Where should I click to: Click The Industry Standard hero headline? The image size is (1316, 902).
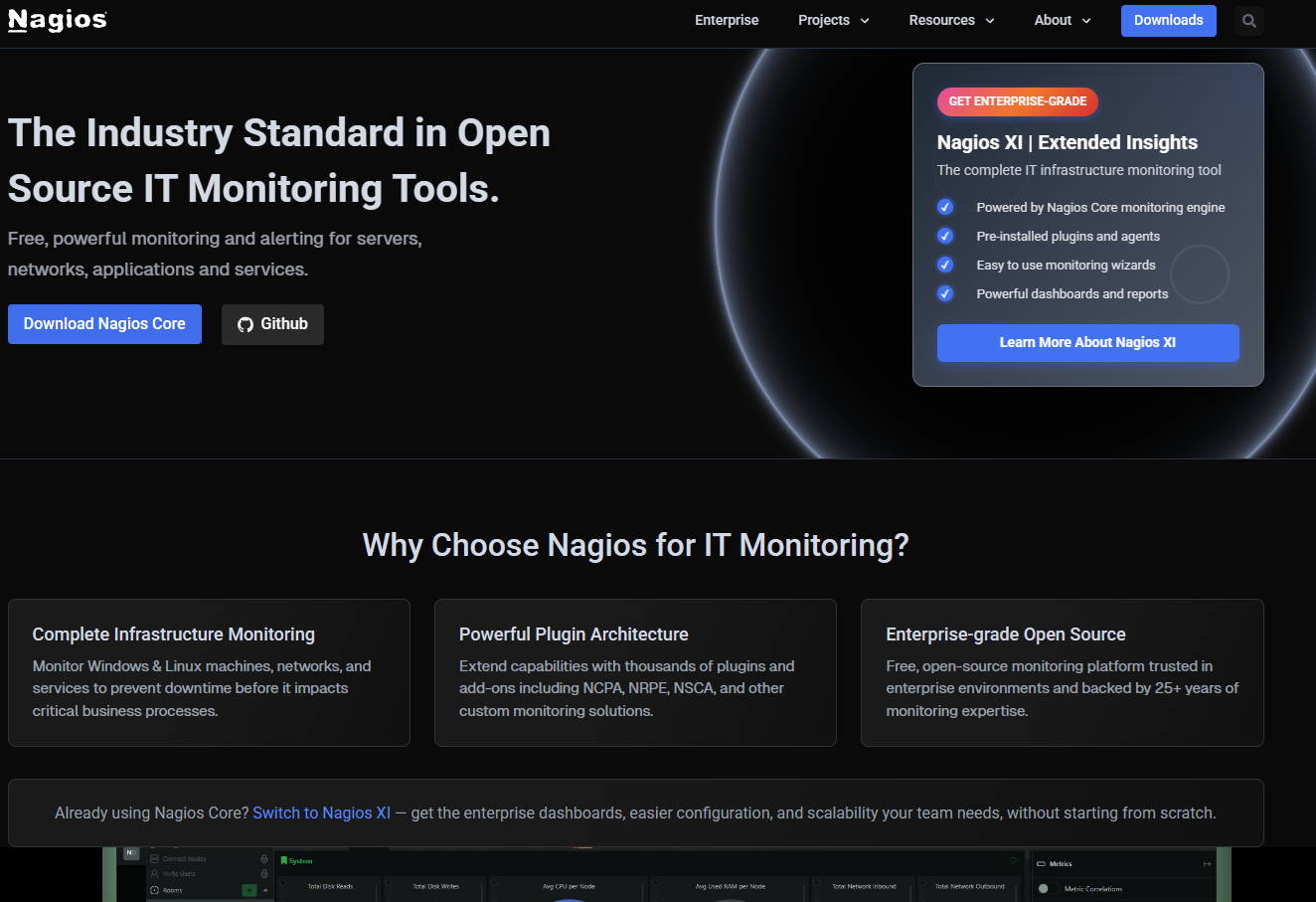point(279,160)
